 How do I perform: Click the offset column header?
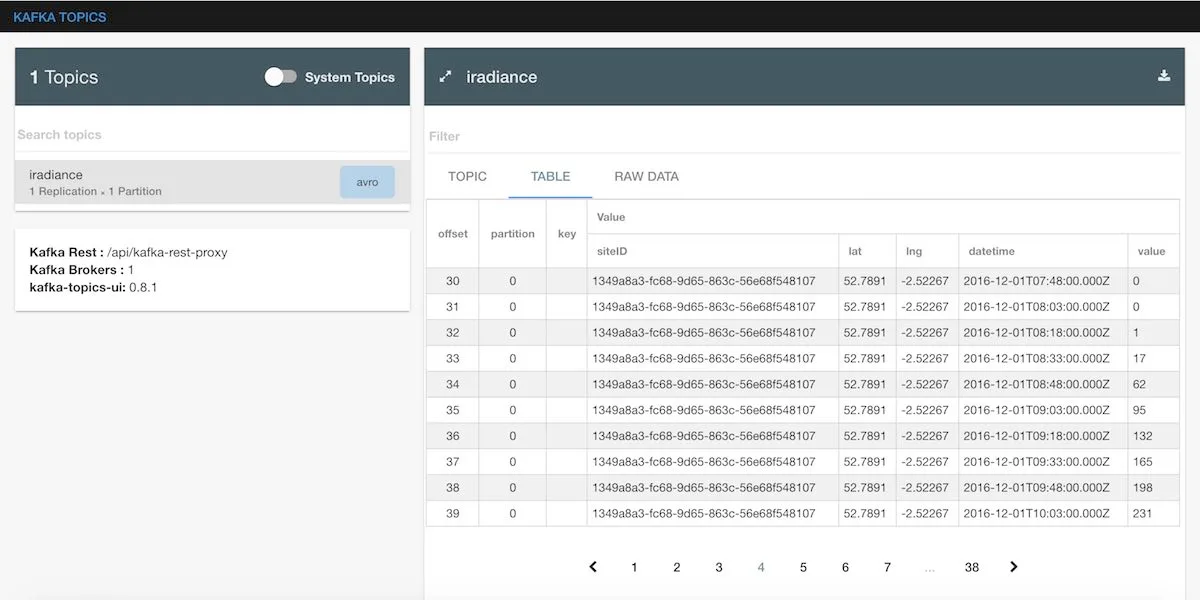point(453,234)
